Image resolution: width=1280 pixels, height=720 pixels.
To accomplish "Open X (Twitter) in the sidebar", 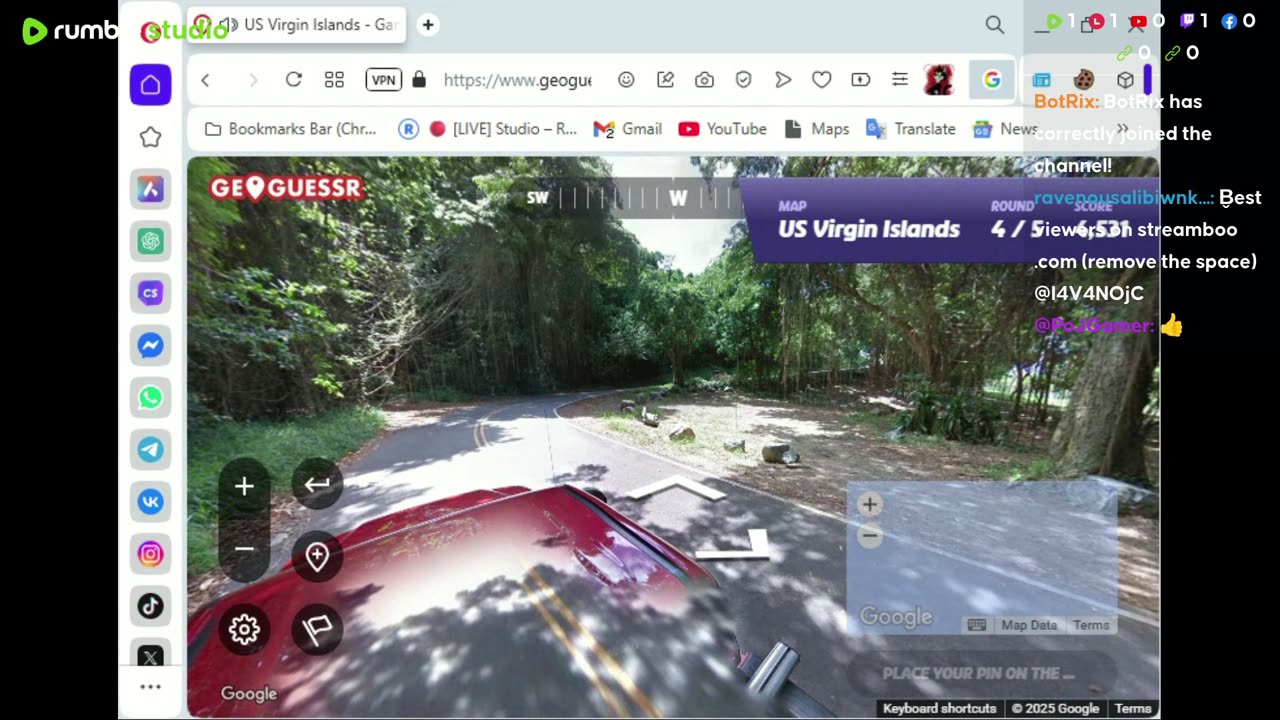I will click(150, 657).
